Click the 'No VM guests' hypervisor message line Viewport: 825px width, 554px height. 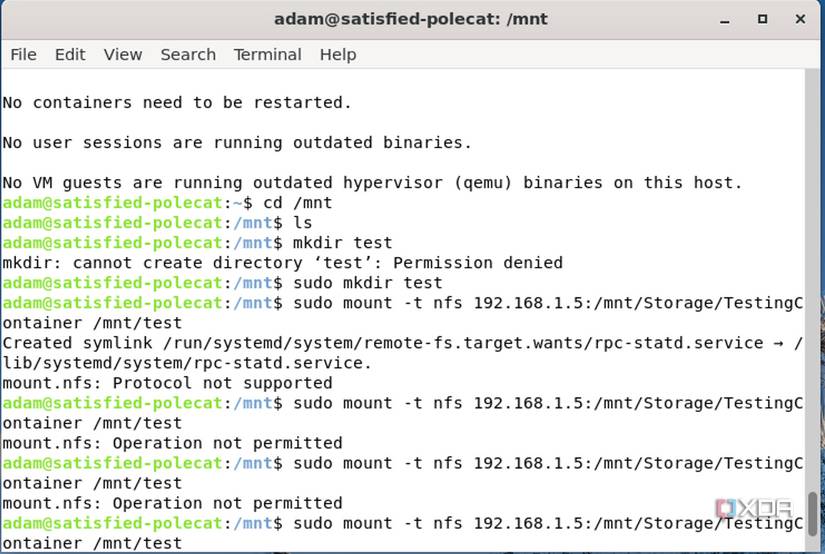[x=372, y=183]
